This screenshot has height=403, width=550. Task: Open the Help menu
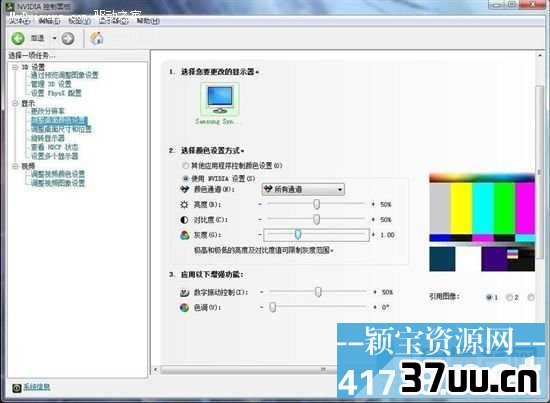(x=148, y=21)
